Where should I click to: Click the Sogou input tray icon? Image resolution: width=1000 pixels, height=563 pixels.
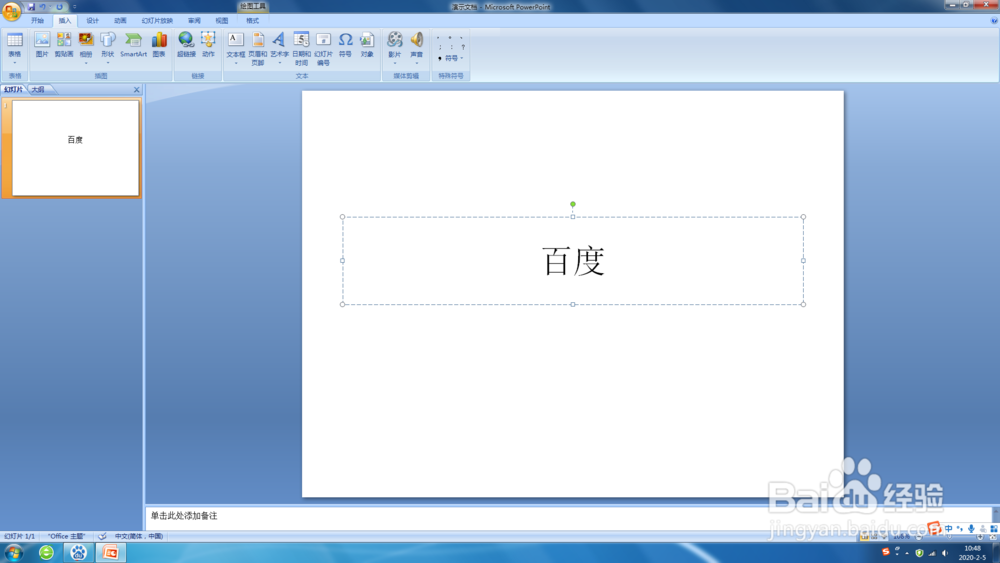(886, 552)
